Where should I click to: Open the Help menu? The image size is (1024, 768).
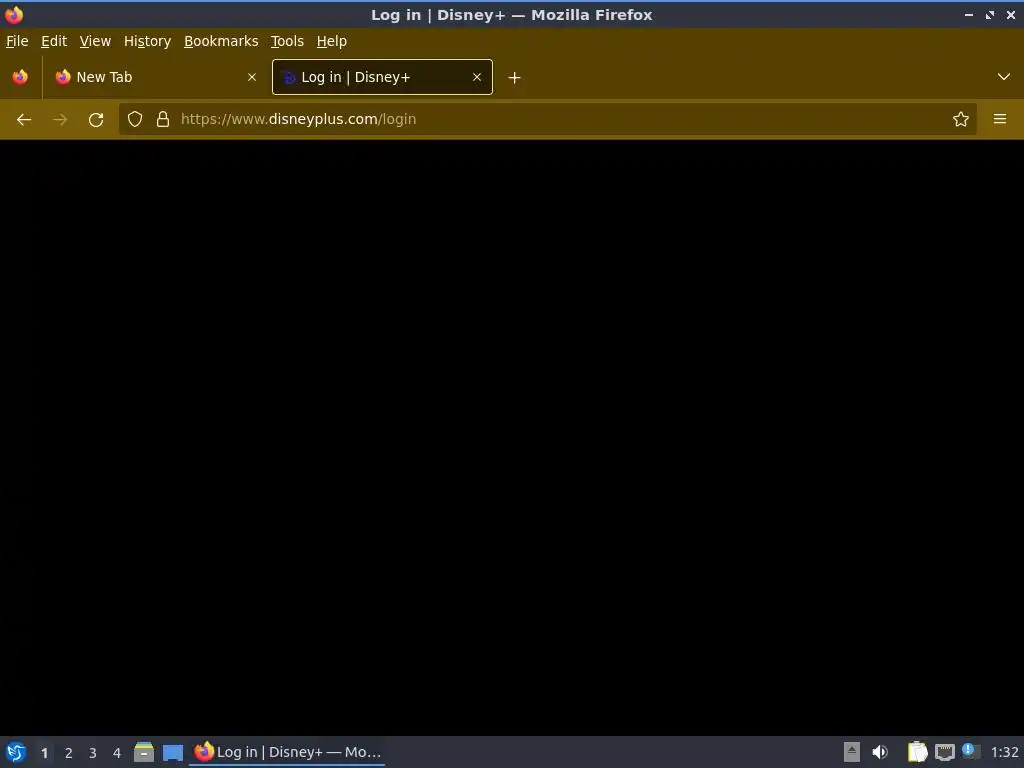pos(332,41)
